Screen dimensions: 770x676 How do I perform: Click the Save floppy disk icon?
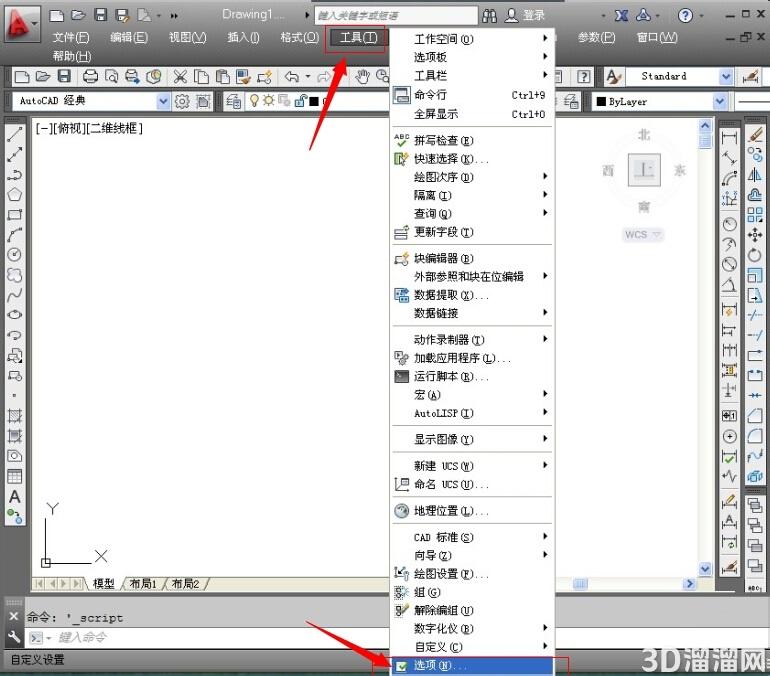pos(64,76)
